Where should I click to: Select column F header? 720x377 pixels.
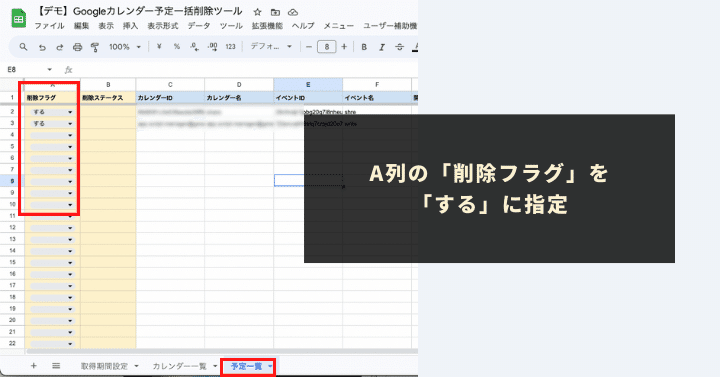coord(377,84)
